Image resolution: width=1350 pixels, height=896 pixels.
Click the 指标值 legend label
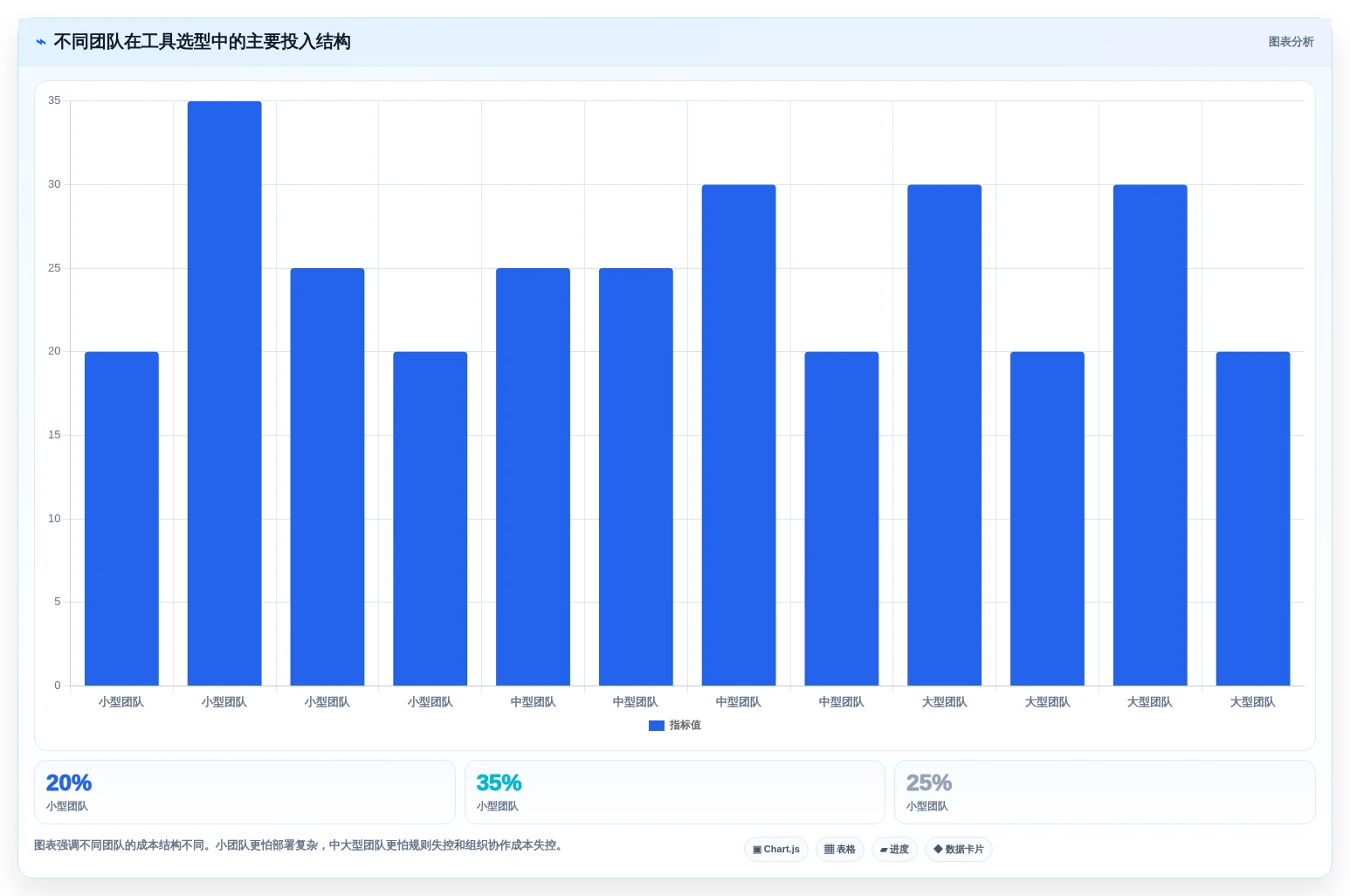coord(685,726)
